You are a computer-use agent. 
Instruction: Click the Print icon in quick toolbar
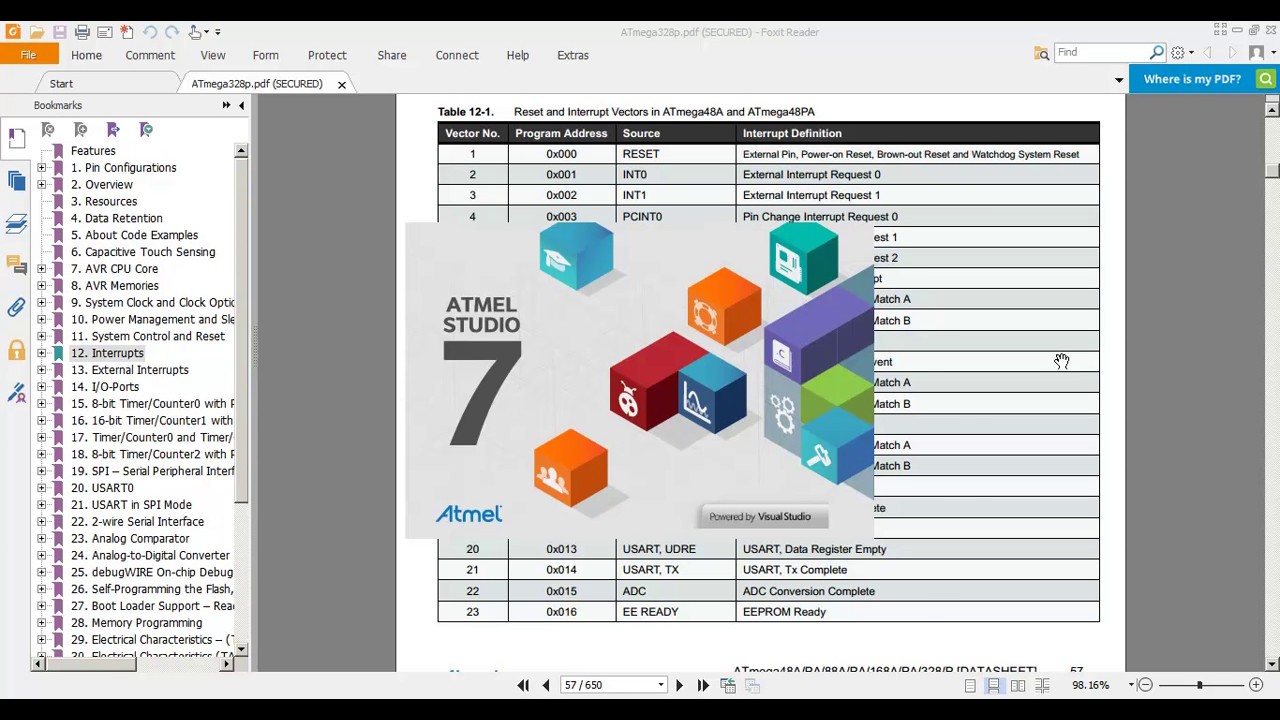tap(82, 32)
